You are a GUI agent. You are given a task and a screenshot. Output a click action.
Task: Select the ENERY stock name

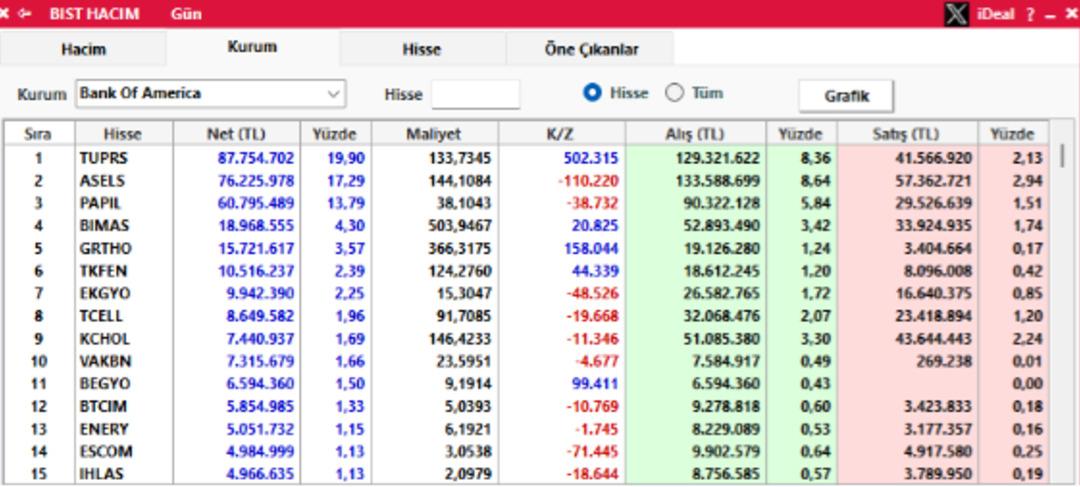[x=104, y=429]
